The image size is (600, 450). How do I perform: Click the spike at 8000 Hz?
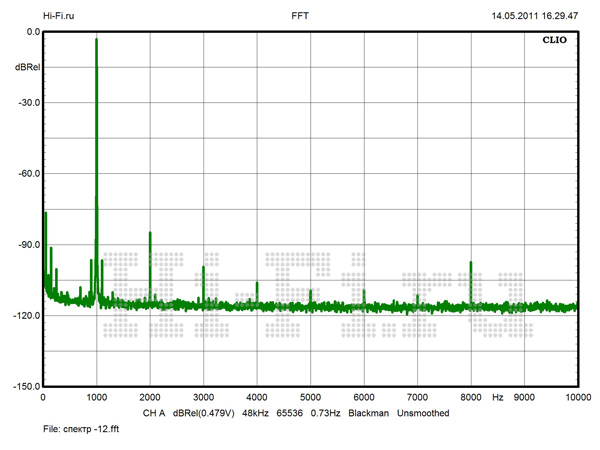click(x=470, y=263)
